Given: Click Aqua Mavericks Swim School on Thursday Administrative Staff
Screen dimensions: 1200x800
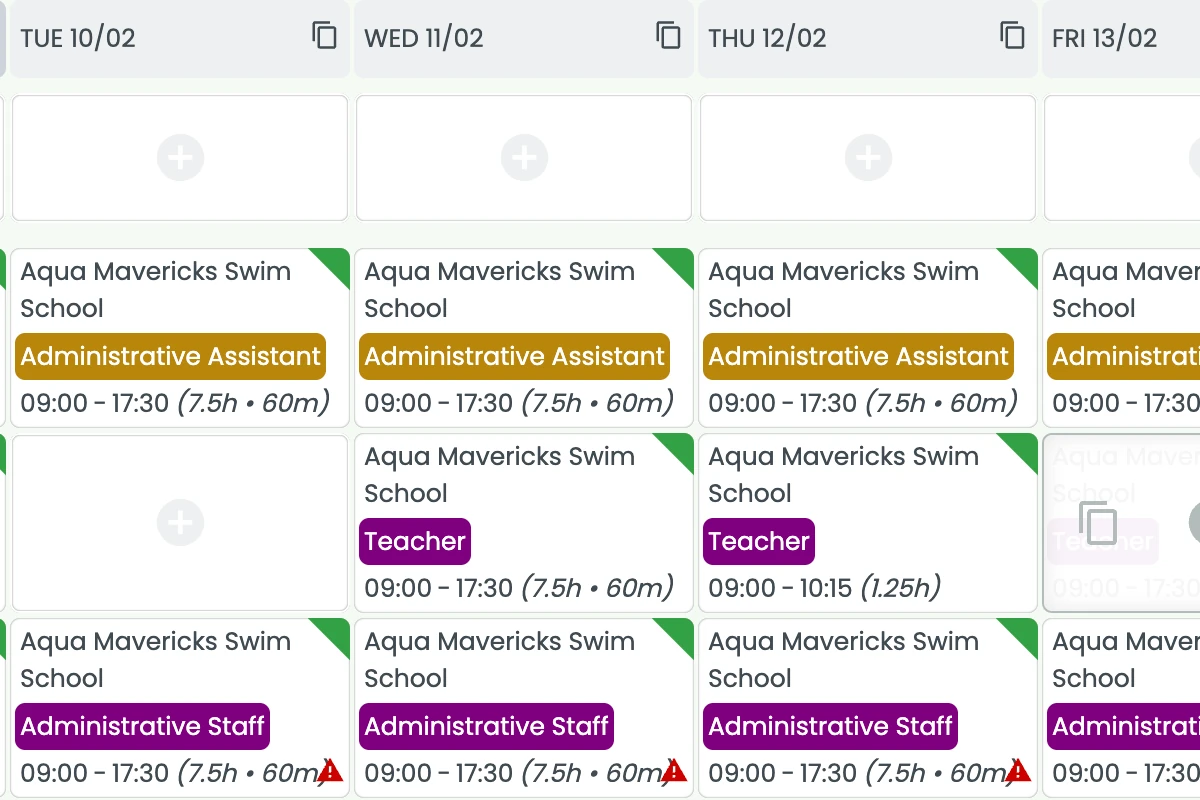Looking at the screenshot, I should pyautogui.click(x=844, y=660).
